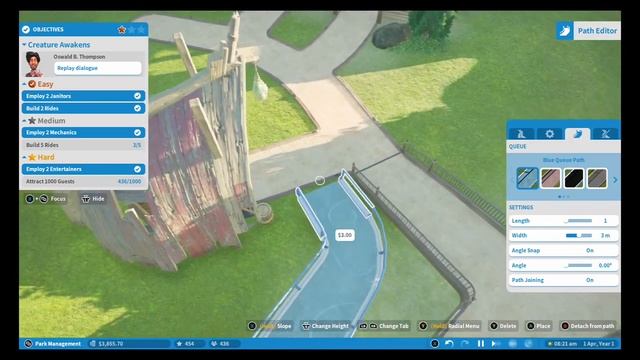640x360 pixels.
Task: Collapse the Hard objectives group
Action: (x=24, y=157)
